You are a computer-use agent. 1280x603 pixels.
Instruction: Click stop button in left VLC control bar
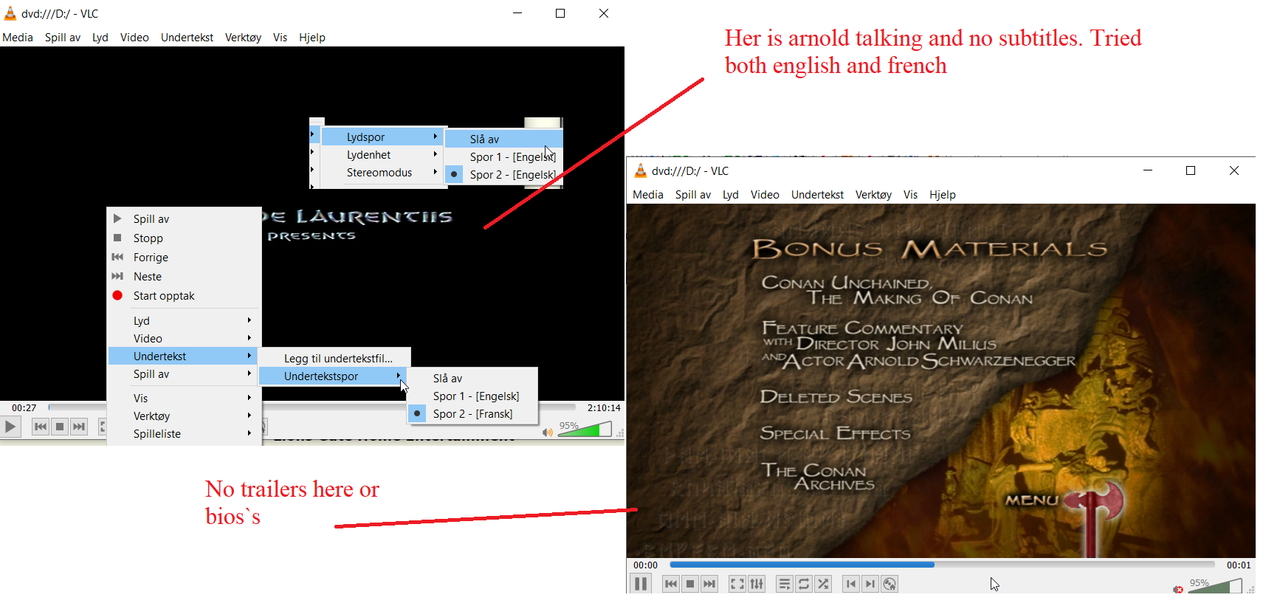(x=59, y=427)
